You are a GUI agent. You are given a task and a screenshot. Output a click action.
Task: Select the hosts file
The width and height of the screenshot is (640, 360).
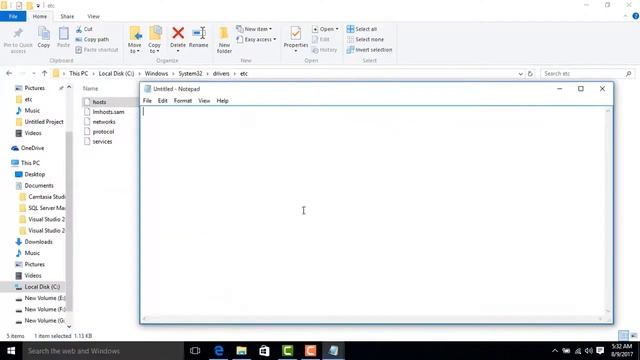[99, 102]
